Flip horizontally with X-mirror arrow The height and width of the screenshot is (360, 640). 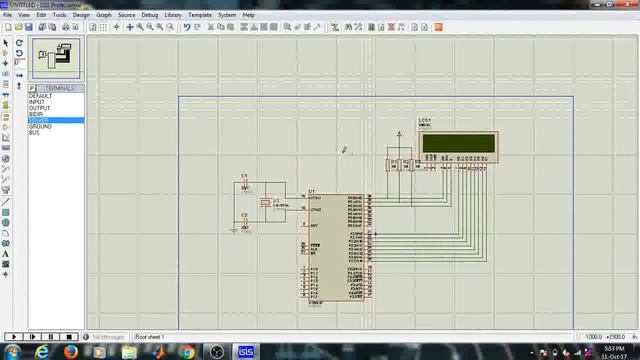(19, 76)
